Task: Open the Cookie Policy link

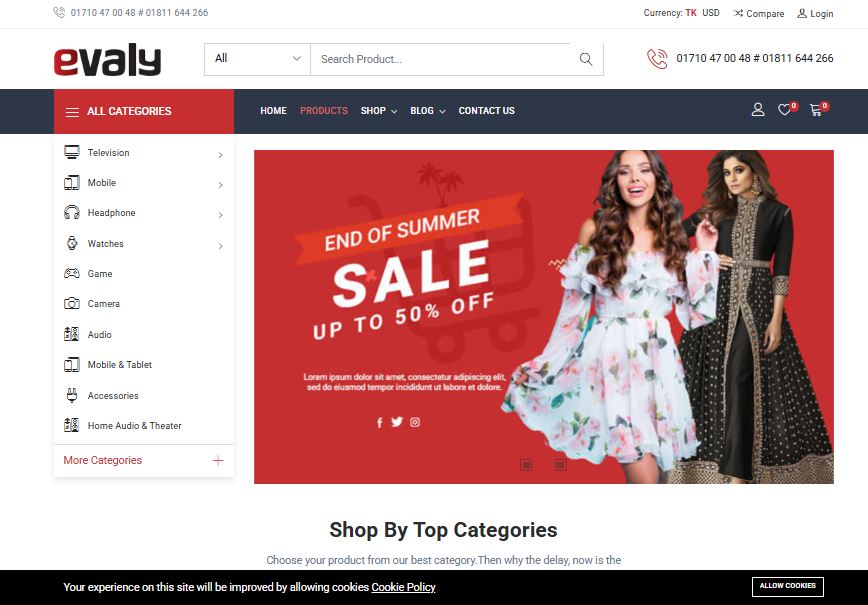Action: 403,587
